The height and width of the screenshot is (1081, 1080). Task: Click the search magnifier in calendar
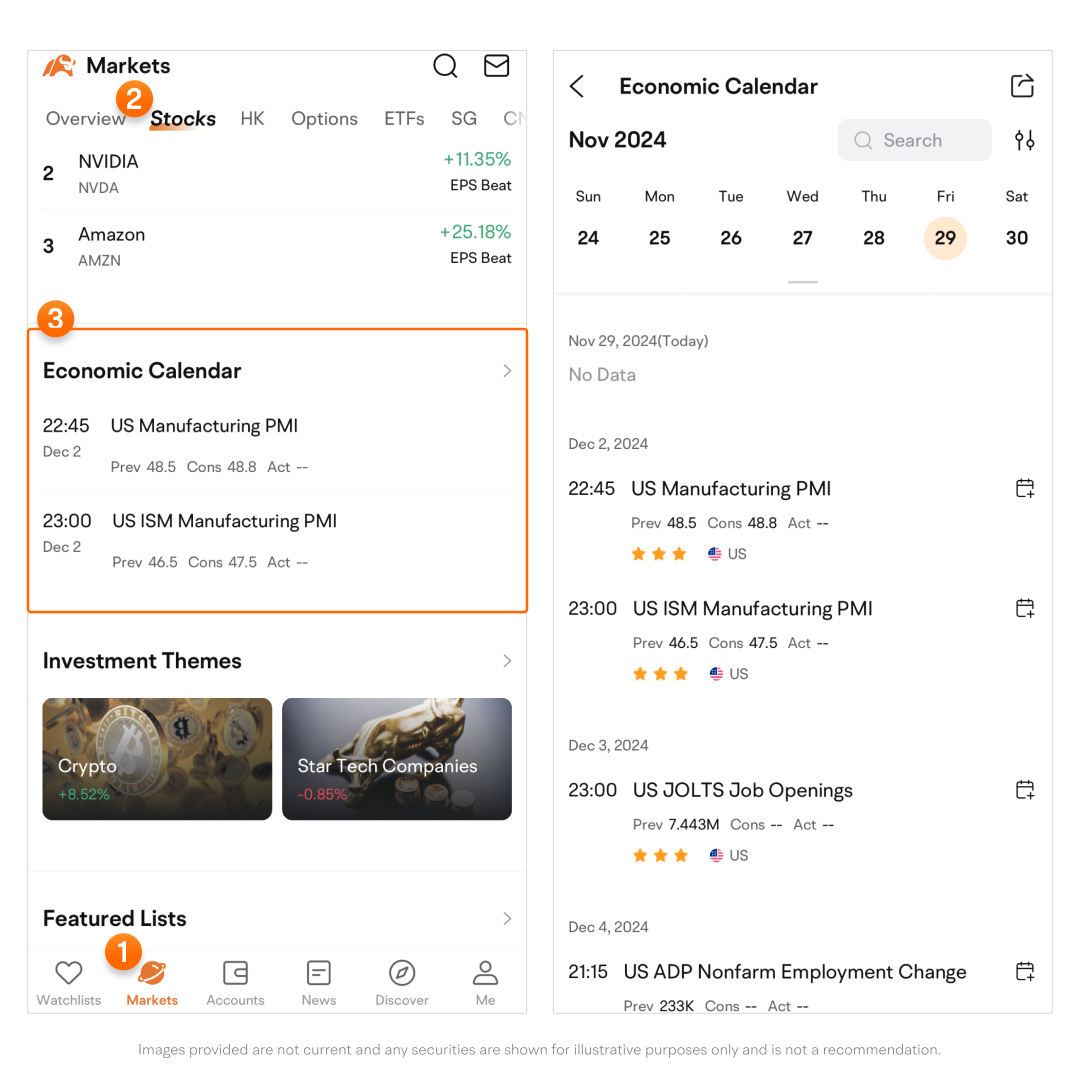point(863,141)
